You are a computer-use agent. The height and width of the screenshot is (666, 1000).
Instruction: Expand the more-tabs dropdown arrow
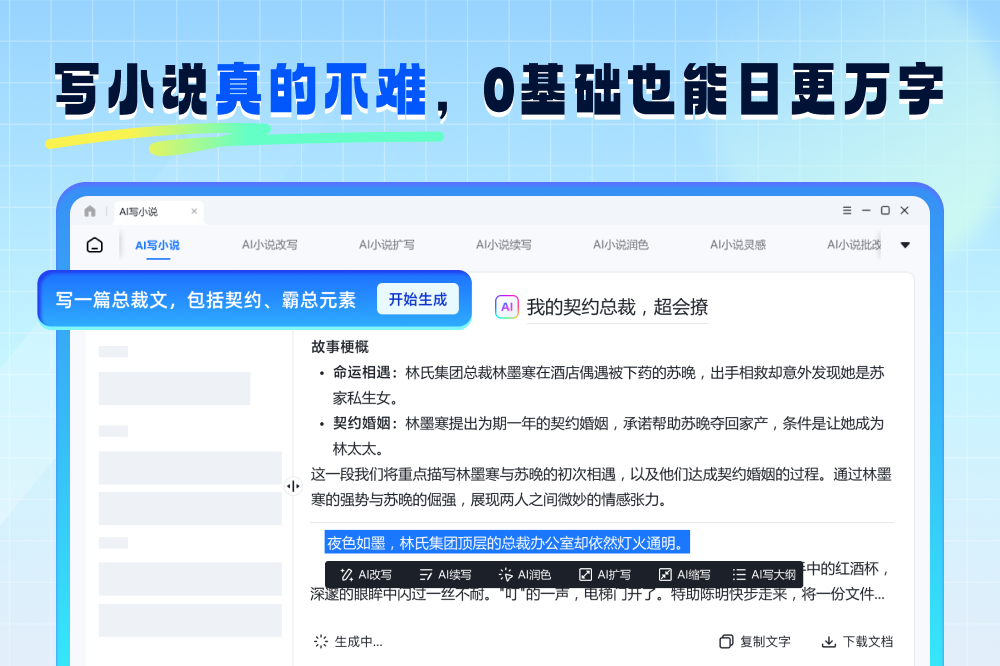[x=905, y=245]
